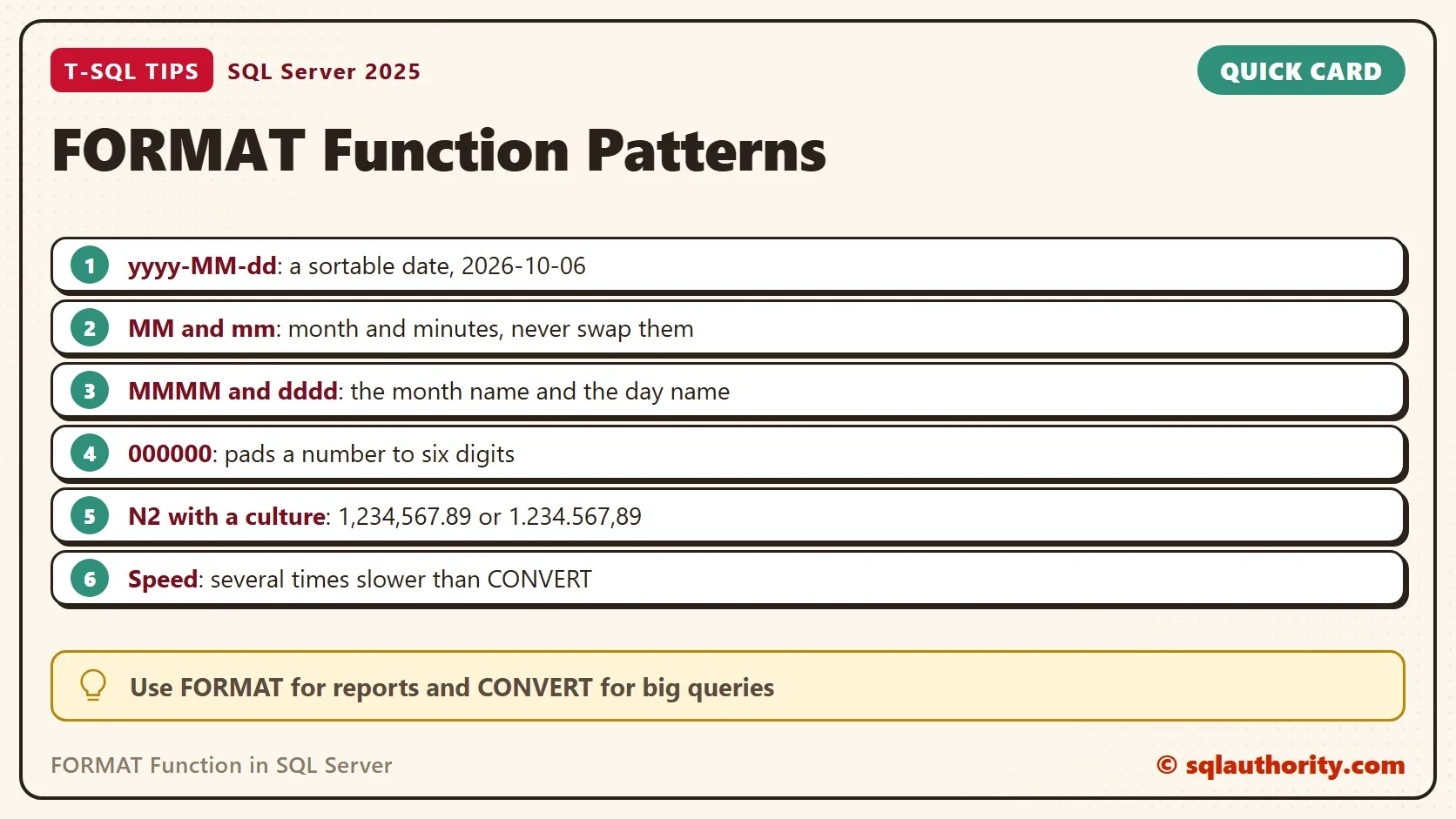Select the MMMM and dddd row
The image size is (1456, 819).
click(729, 392)
